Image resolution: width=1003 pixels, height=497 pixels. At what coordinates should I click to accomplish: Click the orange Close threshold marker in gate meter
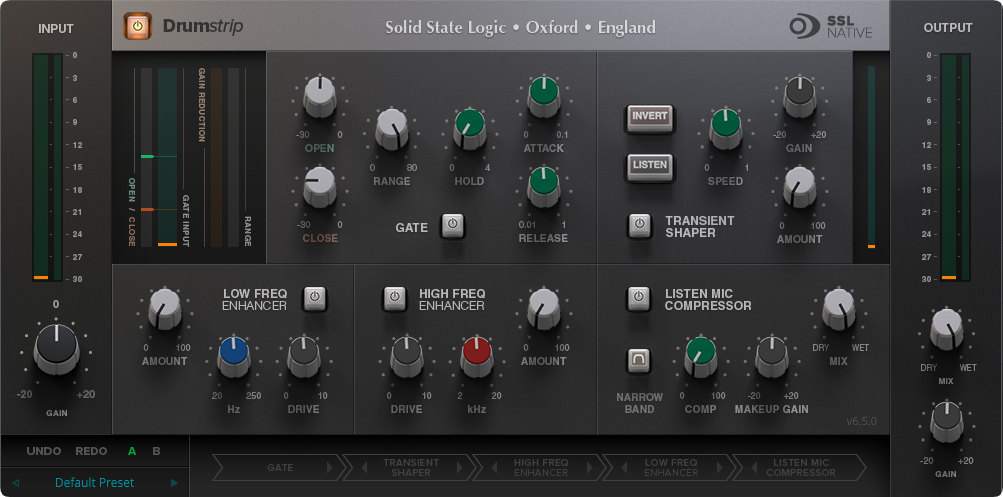(147, 209)
